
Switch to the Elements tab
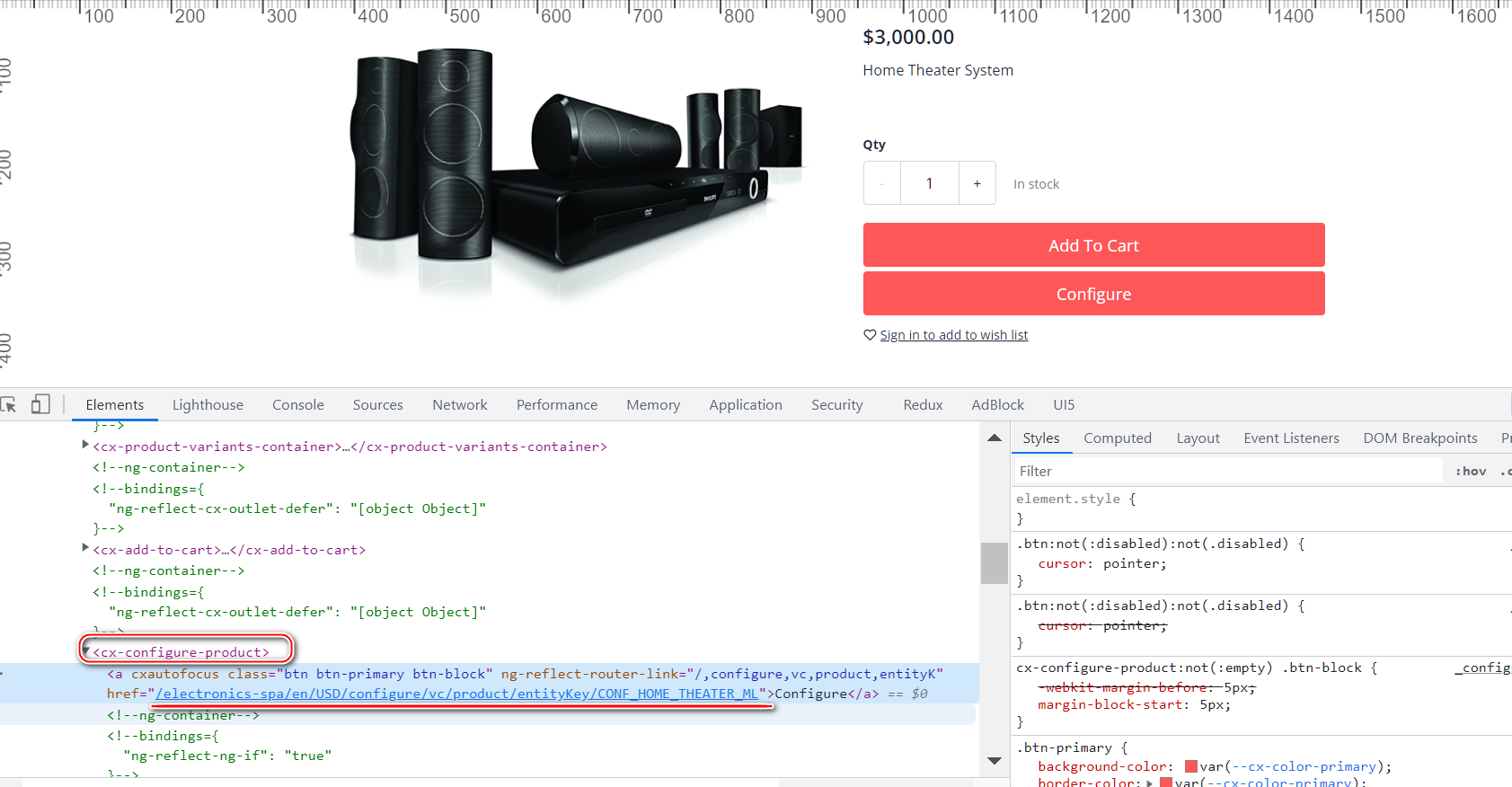[x=115, y=405]
